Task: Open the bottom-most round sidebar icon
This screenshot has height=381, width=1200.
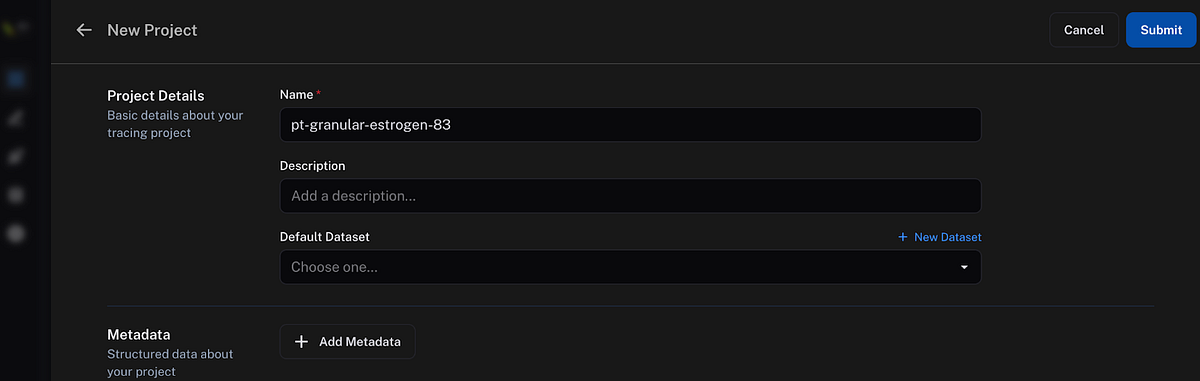Action: [x=15, y=233]
